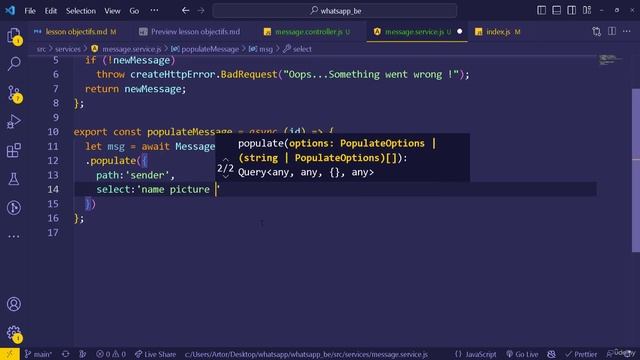Open the Accounts menu

14,304
